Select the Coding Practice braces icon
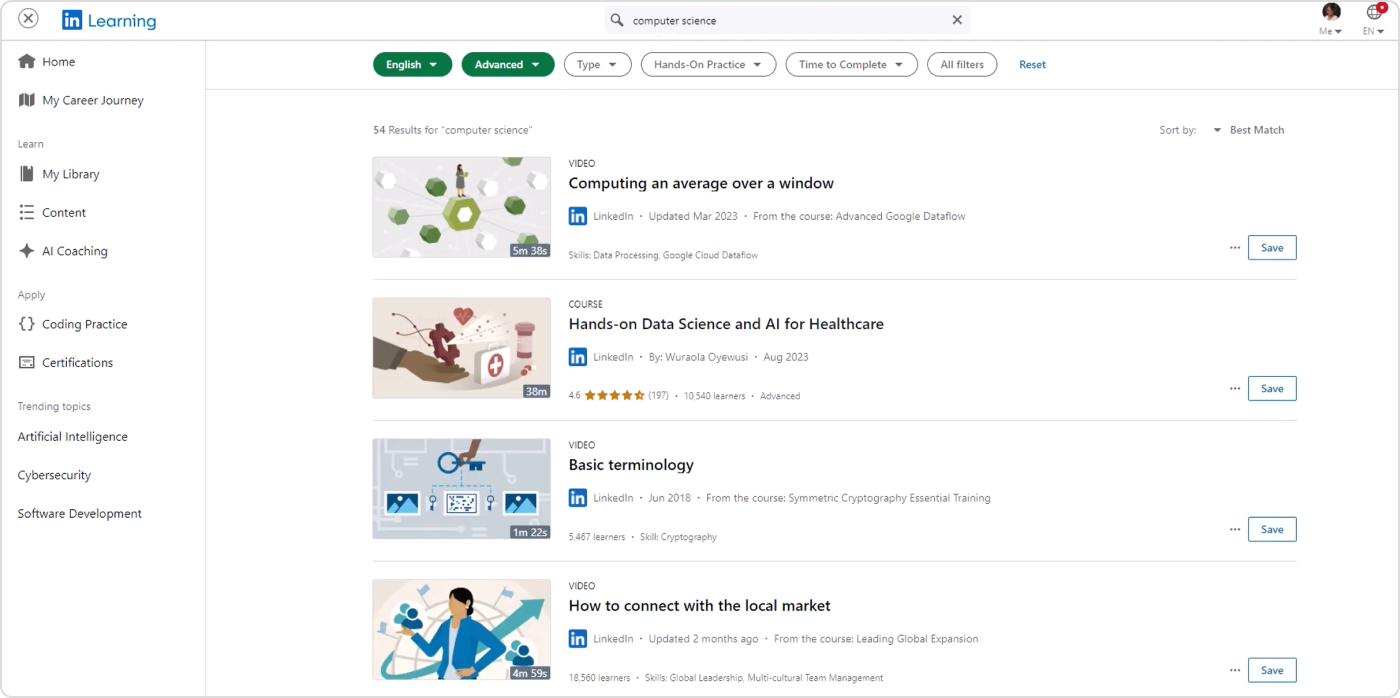This screenshot has height=698, width=1400. tap(29, 323)
